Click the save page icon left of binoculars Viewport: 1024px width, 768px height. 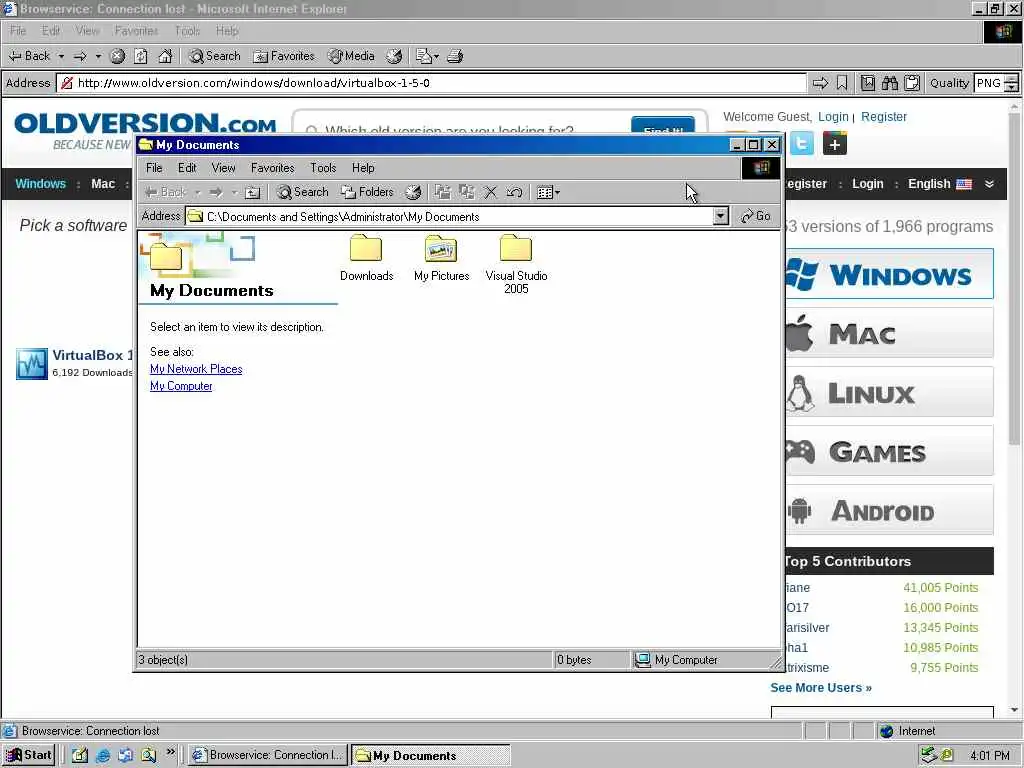[x=867, y=83]
